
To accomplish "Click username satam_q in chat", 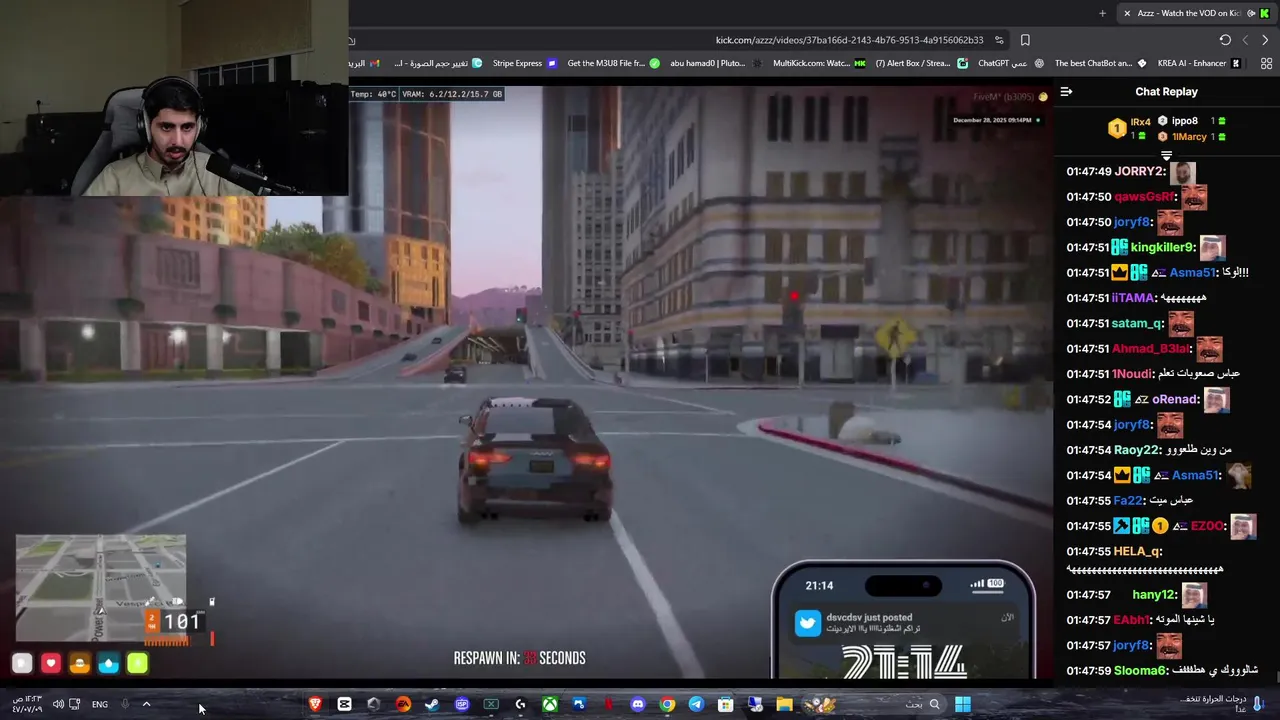I will click(1137, 323).
